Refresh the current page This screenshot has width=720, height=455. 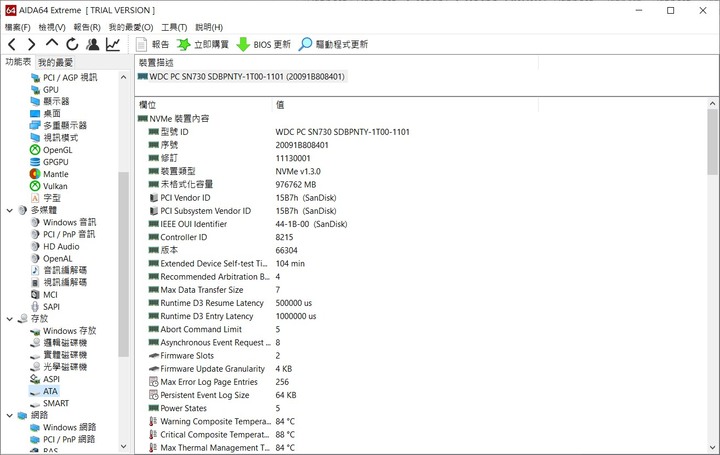pos(72,44)
